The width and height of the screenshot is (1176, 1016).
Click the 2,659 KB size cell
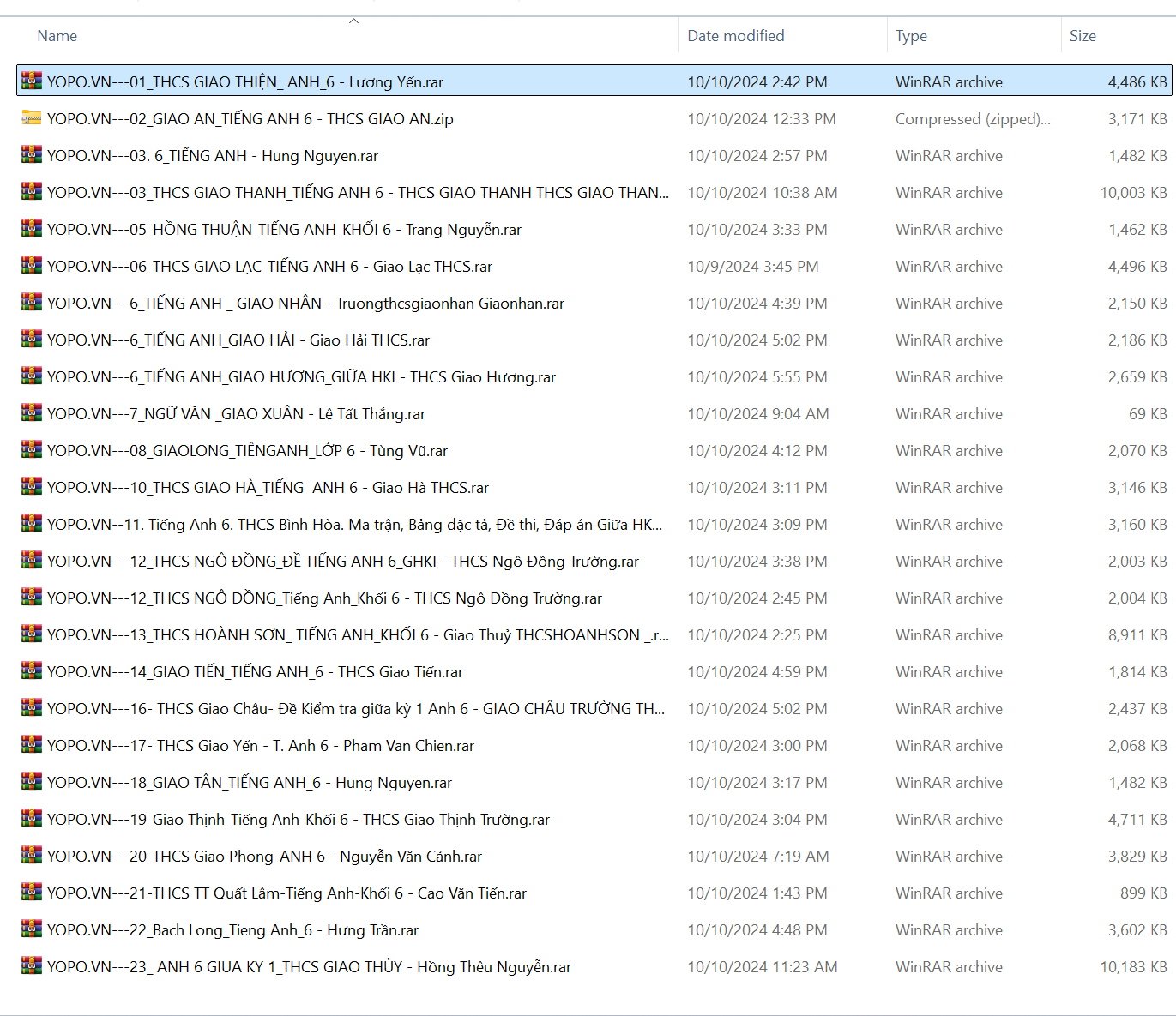coord(1137,377)
